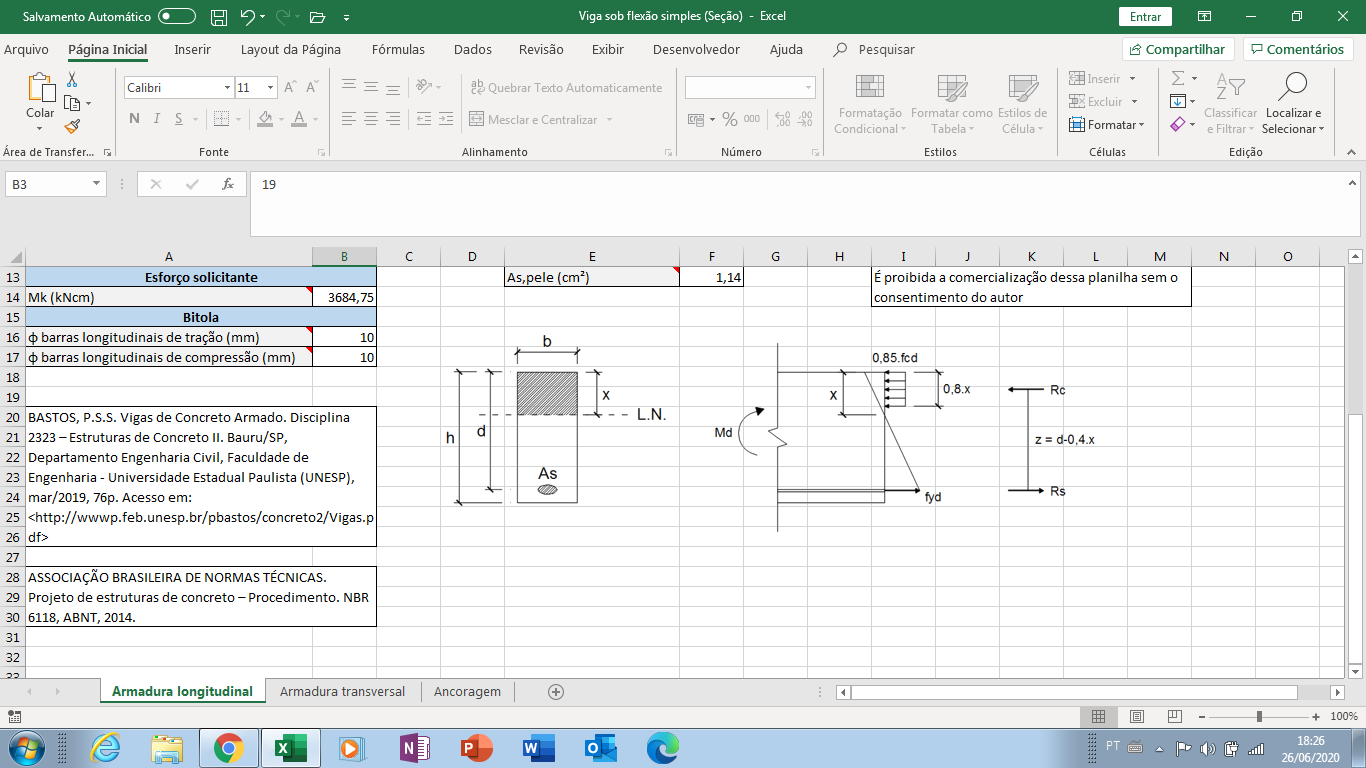This screenshot has height=768, width=1366.
Task: Open Find and Select (Localizar e Selecionar)
Action: pyautogui.click(x=1293, y=103)
